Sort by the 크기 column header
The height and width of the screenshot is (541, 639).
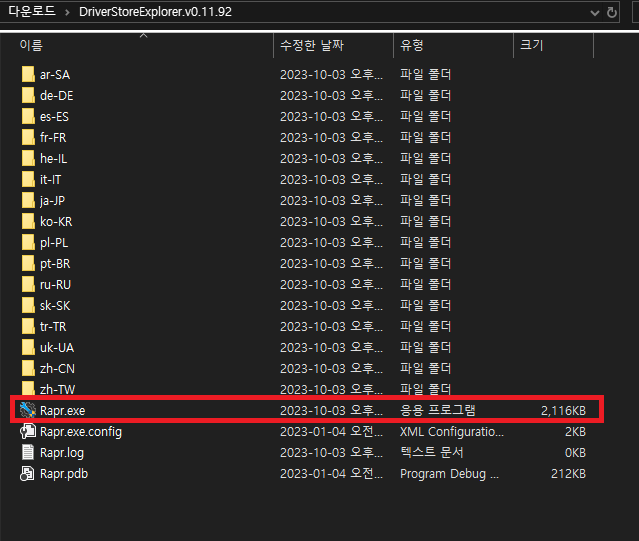point(531,45)
